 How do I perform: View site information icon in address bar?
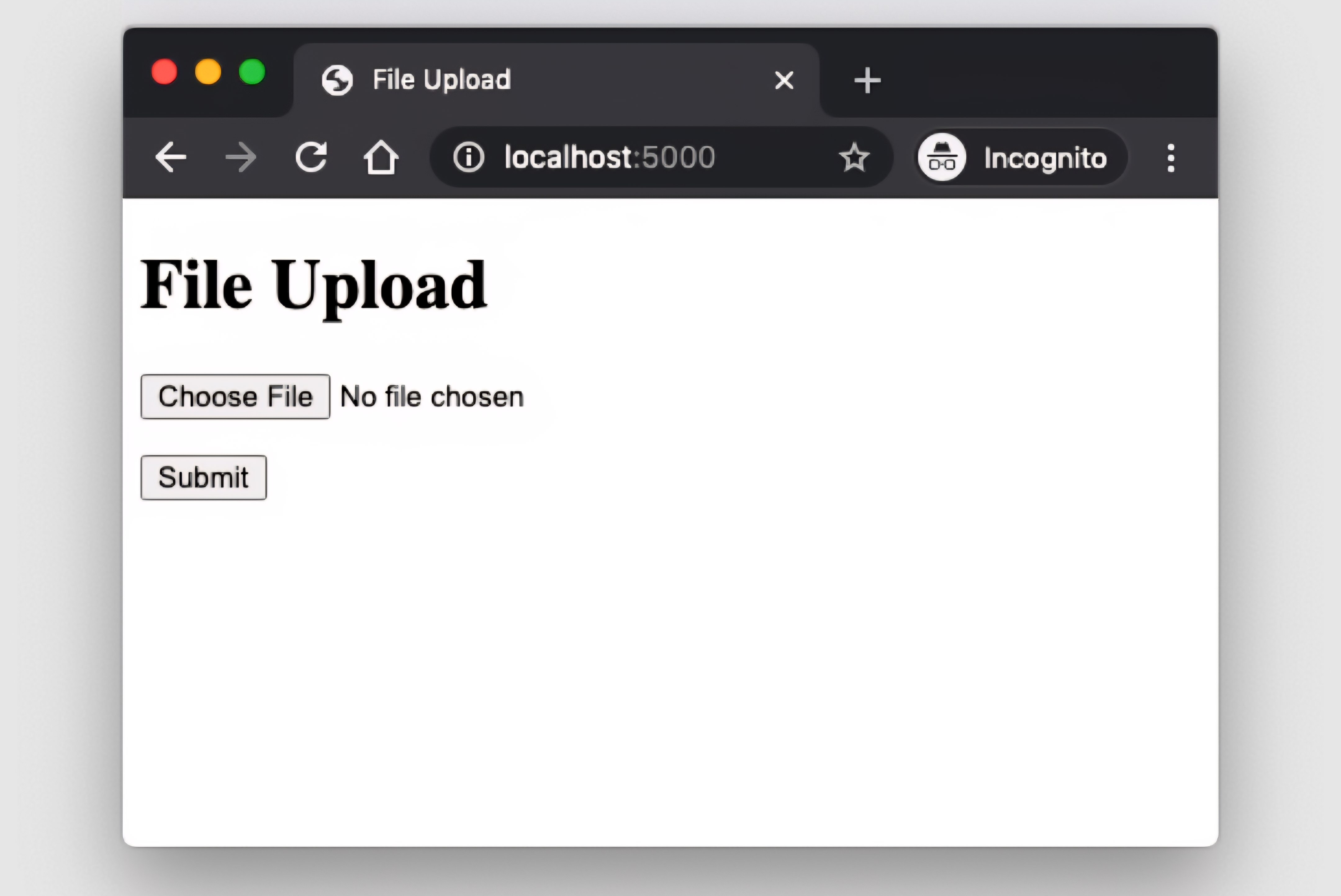click(x=469, y=157)
